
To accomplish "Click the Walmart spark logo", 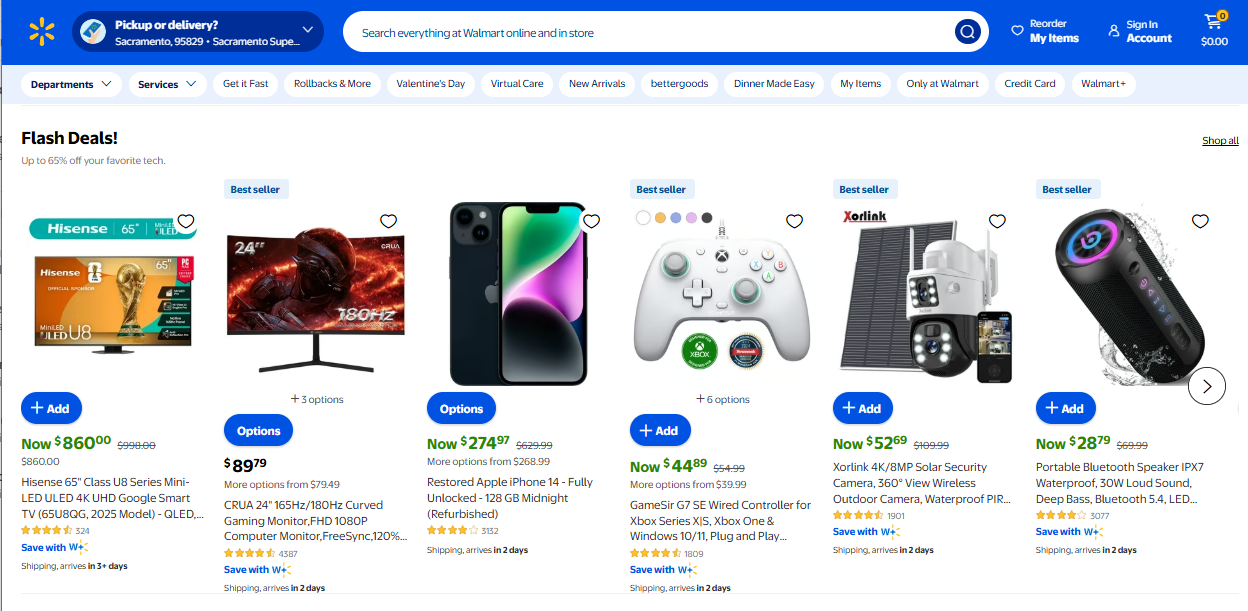I will coord(41,31).
